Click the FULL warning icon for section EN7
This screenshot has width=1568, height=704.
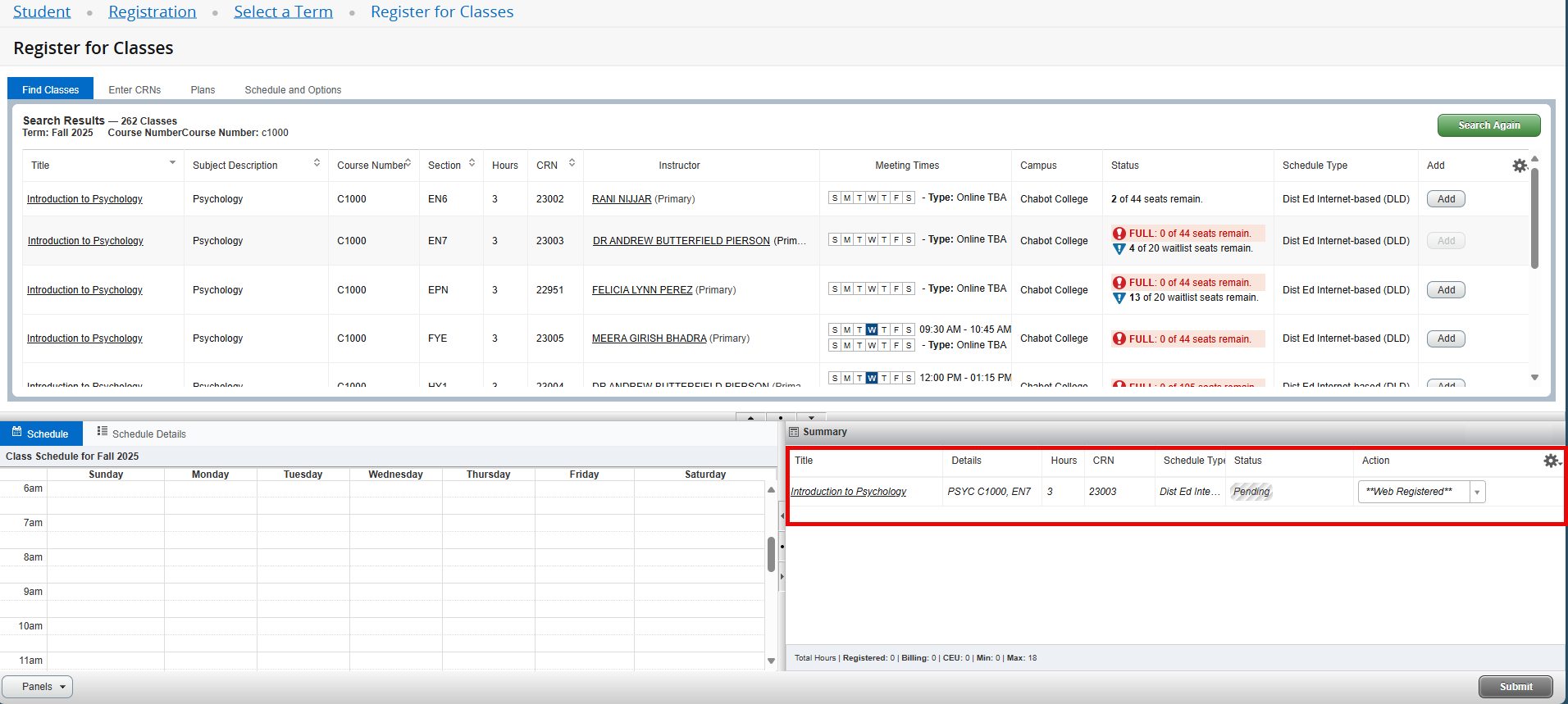pos(1119,234)
